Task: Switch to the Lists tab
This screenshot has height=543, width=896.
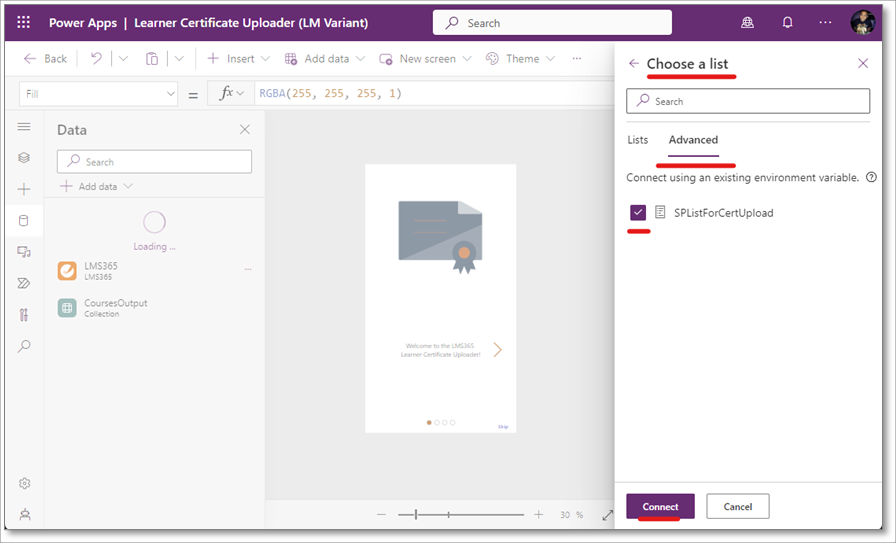Action: [x=637, y=140]
